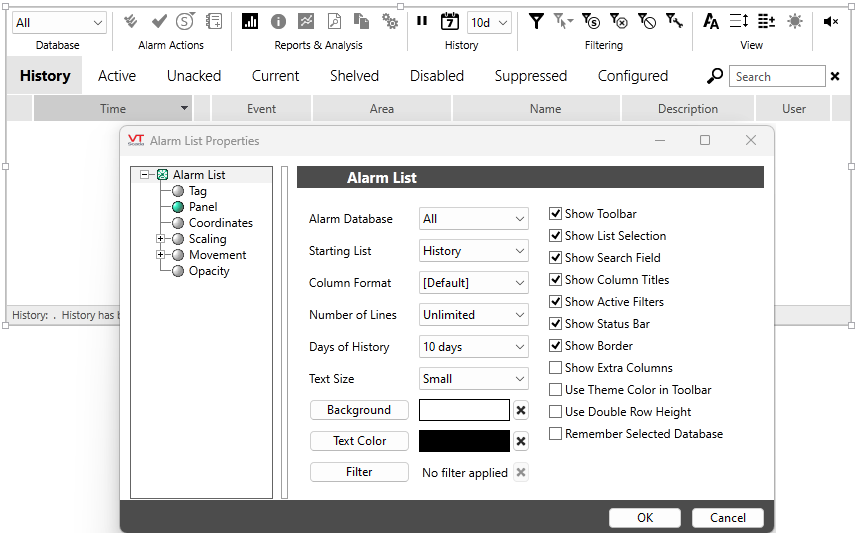Tick Use Double Row Height checkbox

pos(556,412)
